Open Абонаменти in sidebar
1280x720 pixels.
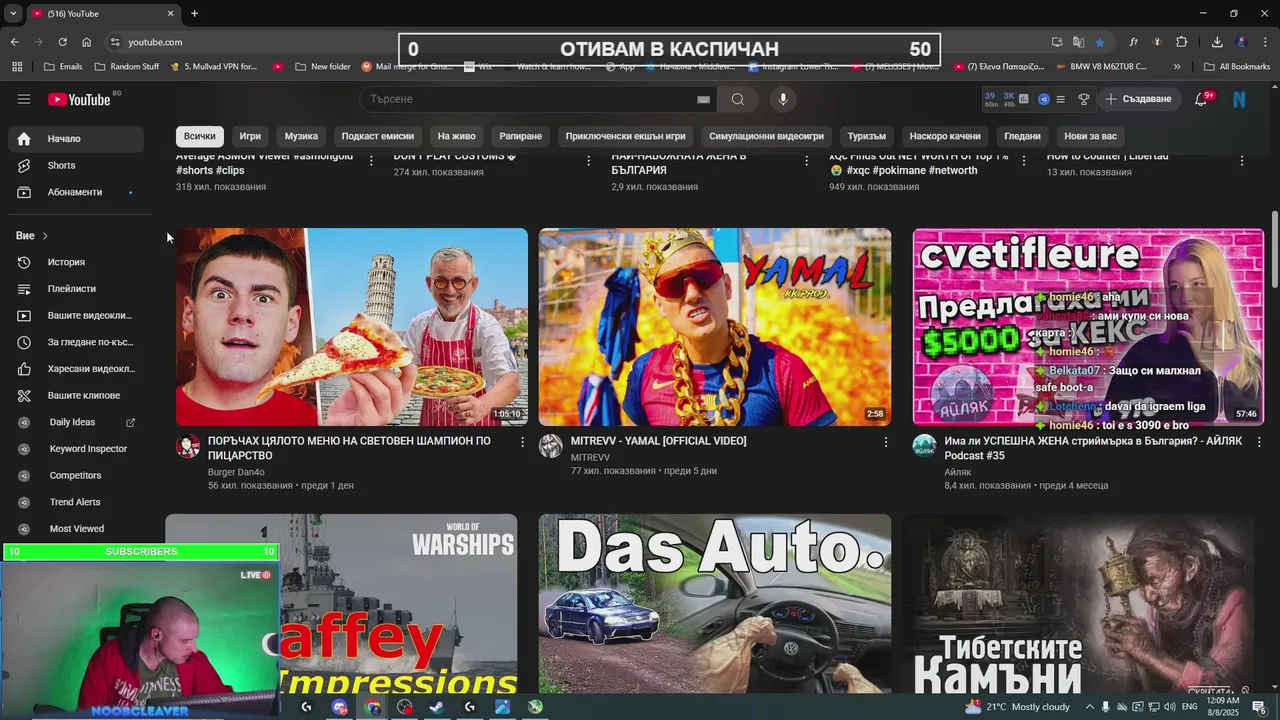(77, 192)
